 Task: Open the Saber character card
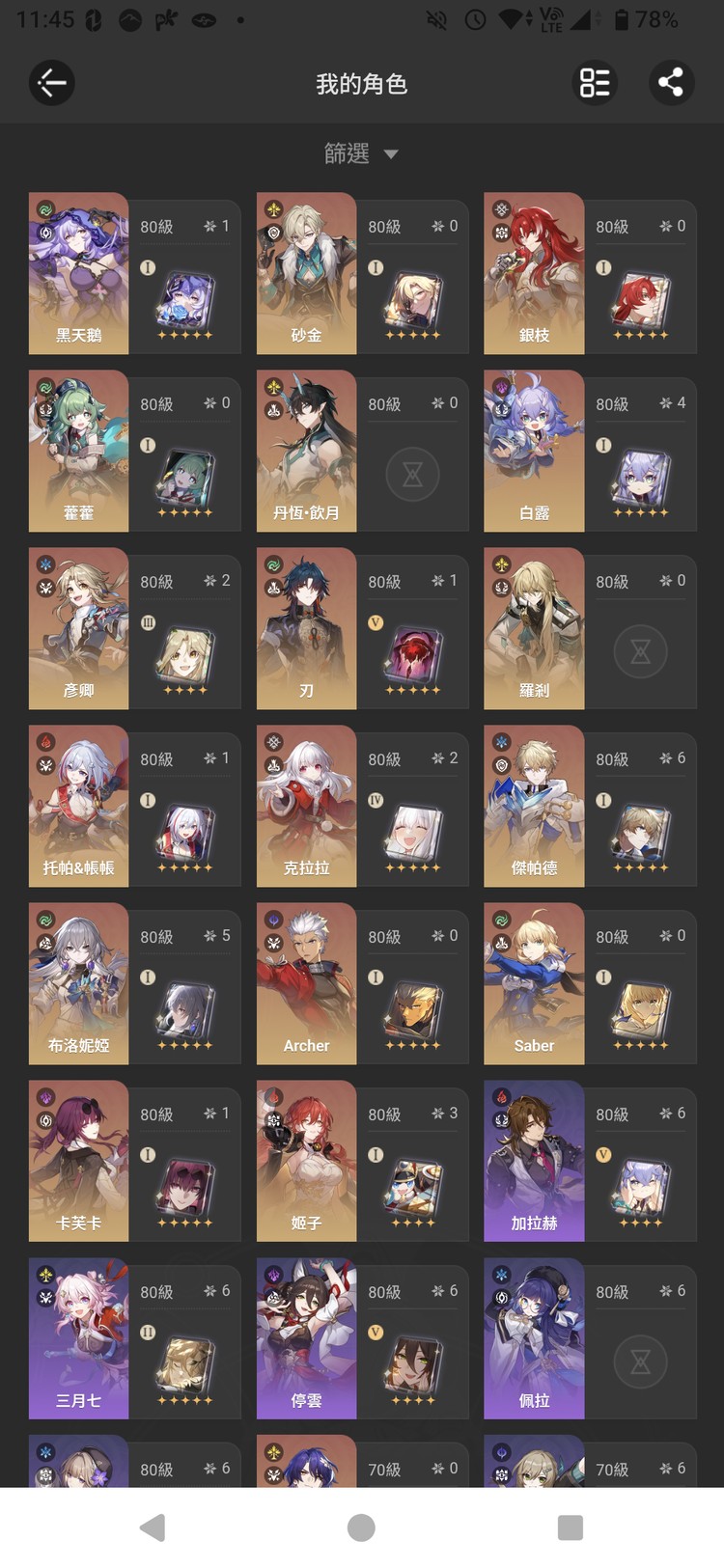pos(590,983)
